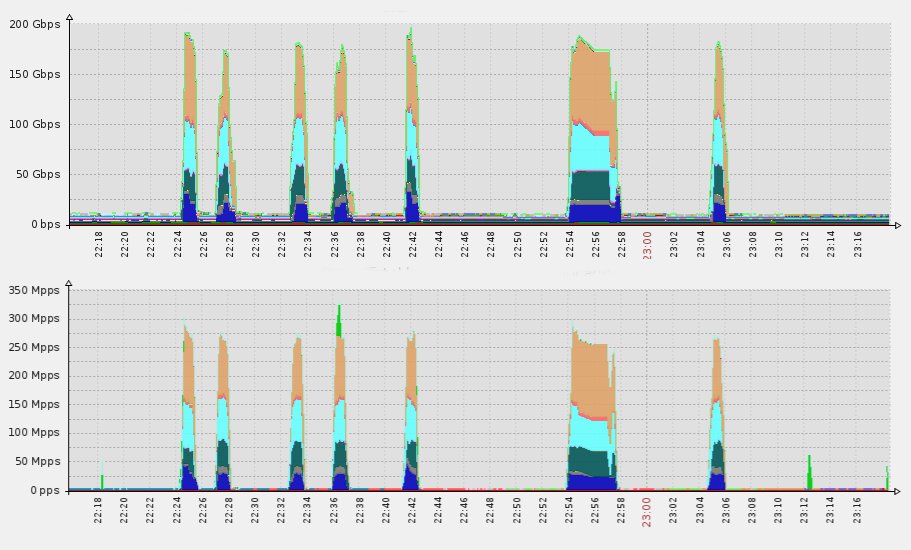This screenshot has width=911, height=550.
Task: Click the bottom graph's Y-axis up arrow
Action: [x=68, y=284]
